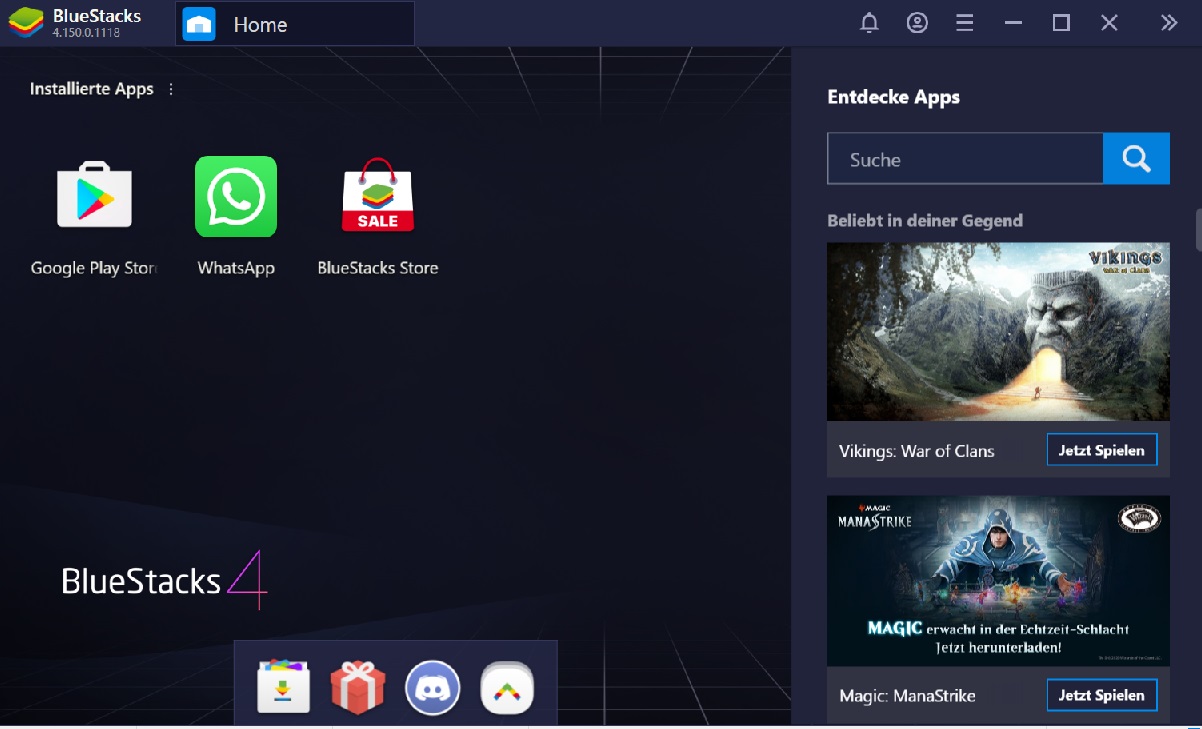Maximize the BlueStacks window
Image resolution: width=1202 pixels, height=729 pixels.
[x=1062, y=23]
